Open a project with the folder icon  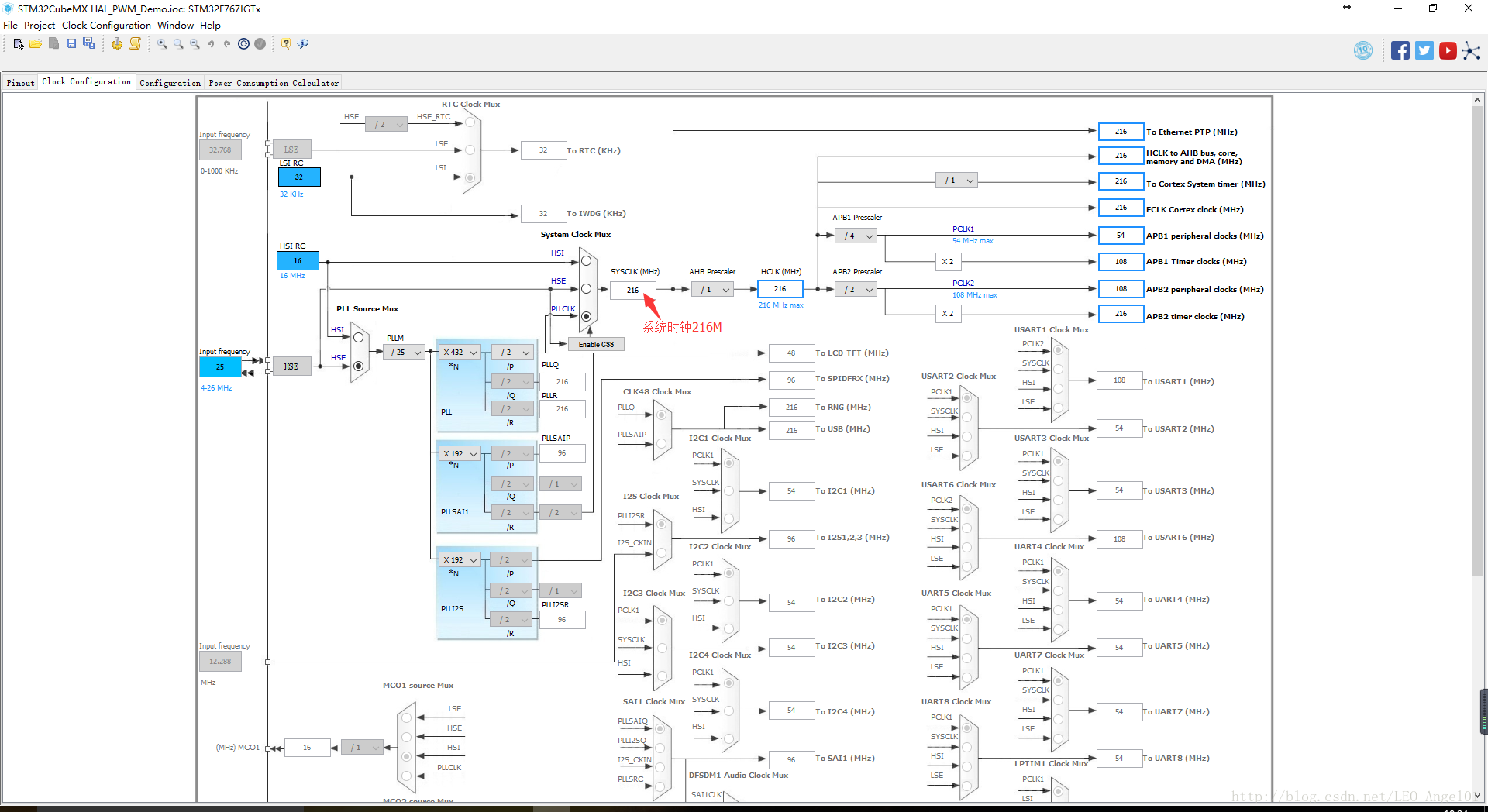coord(36,43)
